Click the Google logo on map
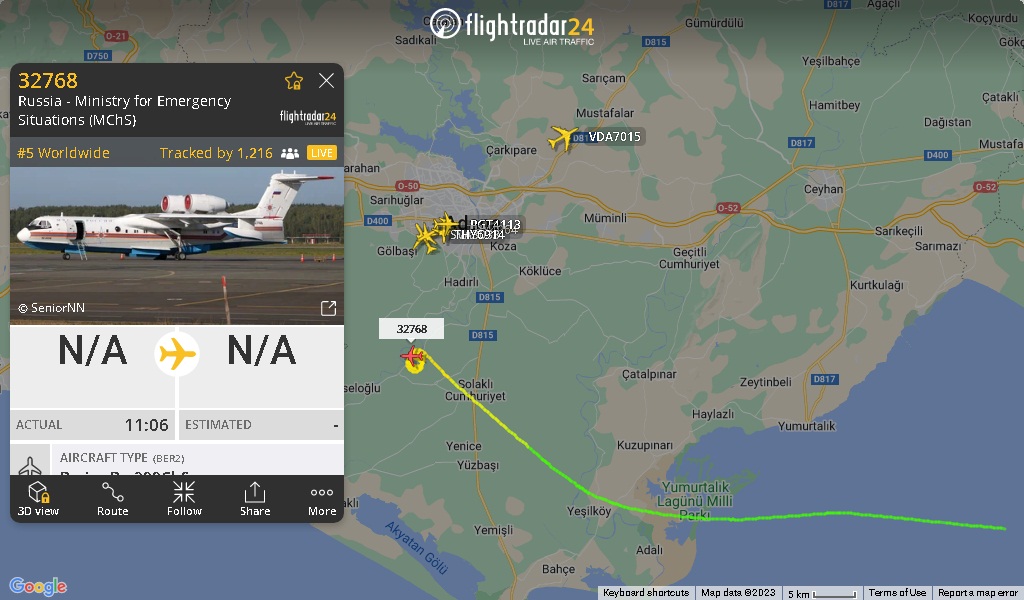 (38, 586)
